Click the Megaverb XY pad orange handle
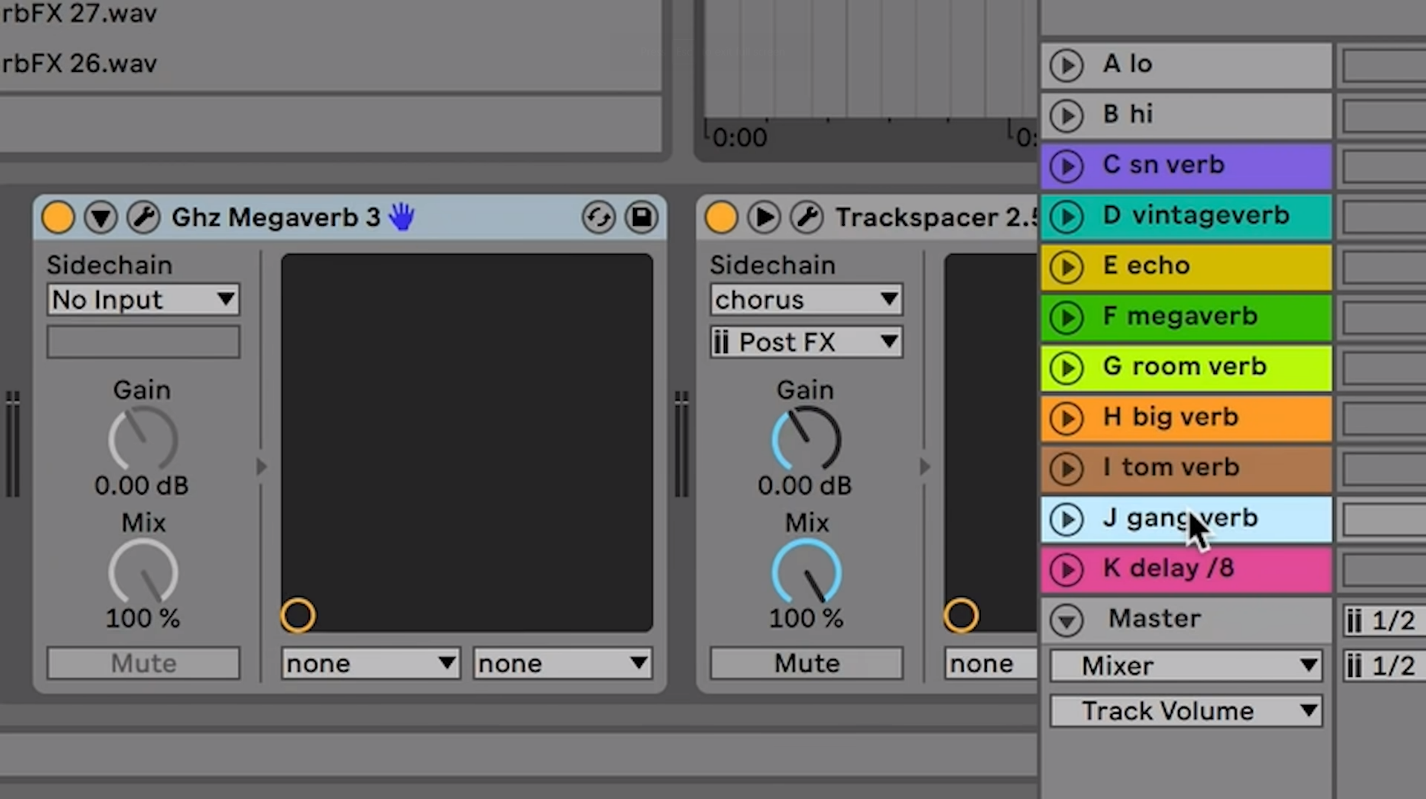 pyautogui.click(x=298, y=615)
